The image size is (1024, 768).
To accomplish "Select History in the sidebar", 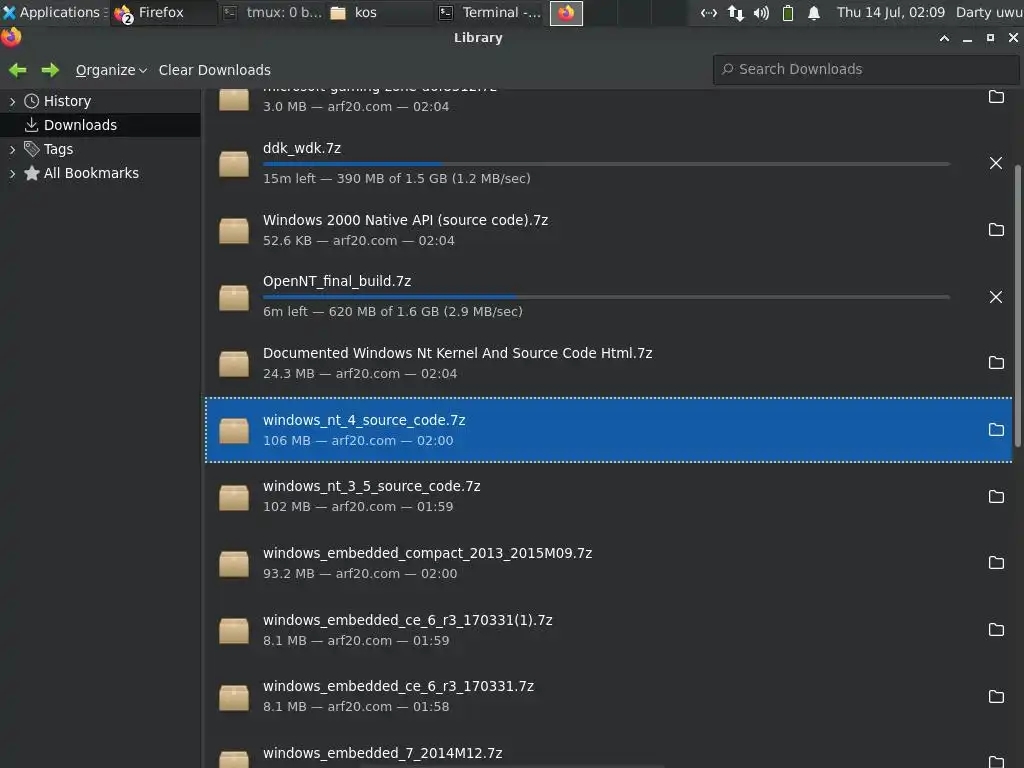I will pos(67,101).
